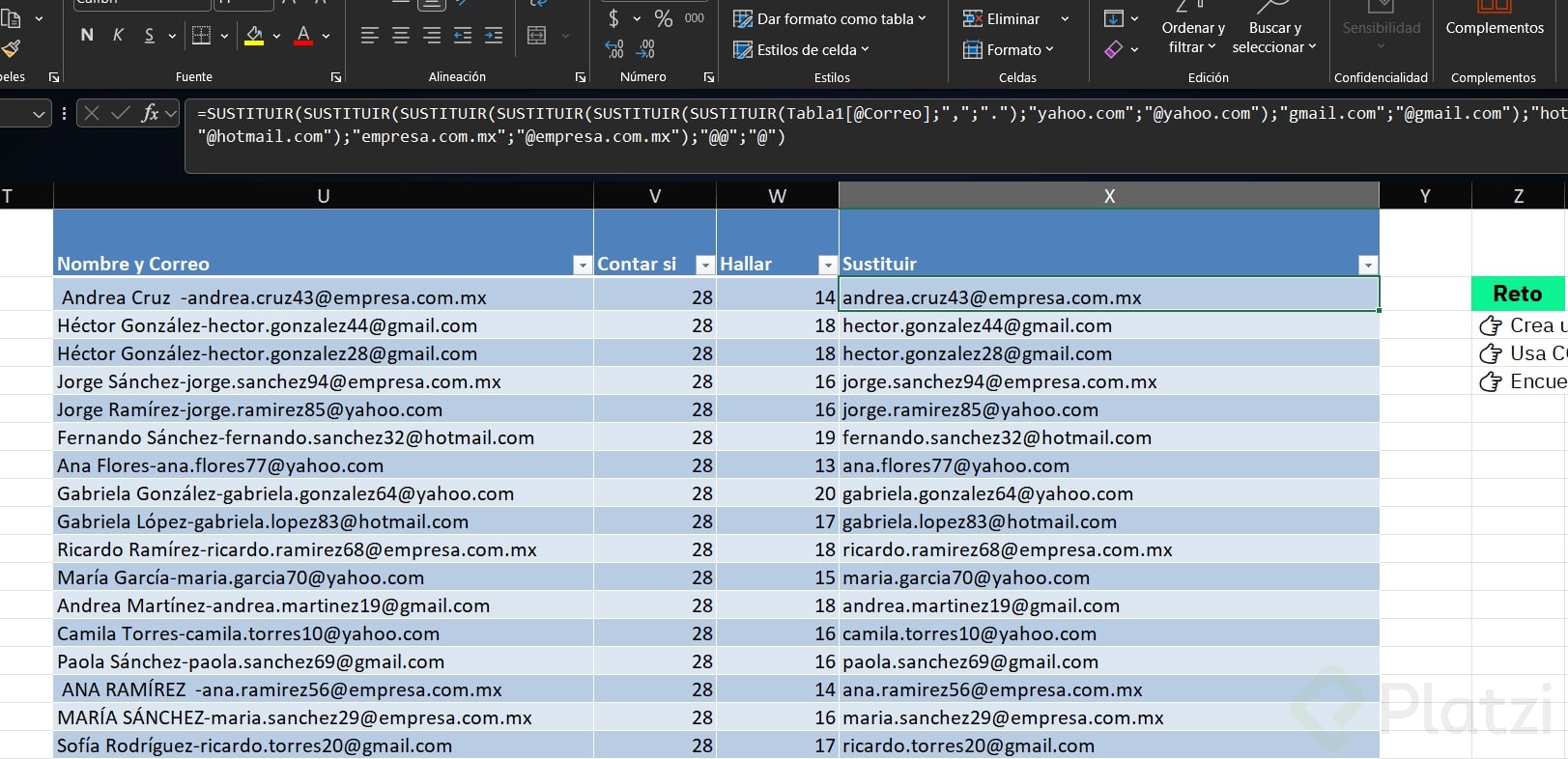Open Formato cells menu
The image size is (1568, 759).
click(x=1009, y=49)
